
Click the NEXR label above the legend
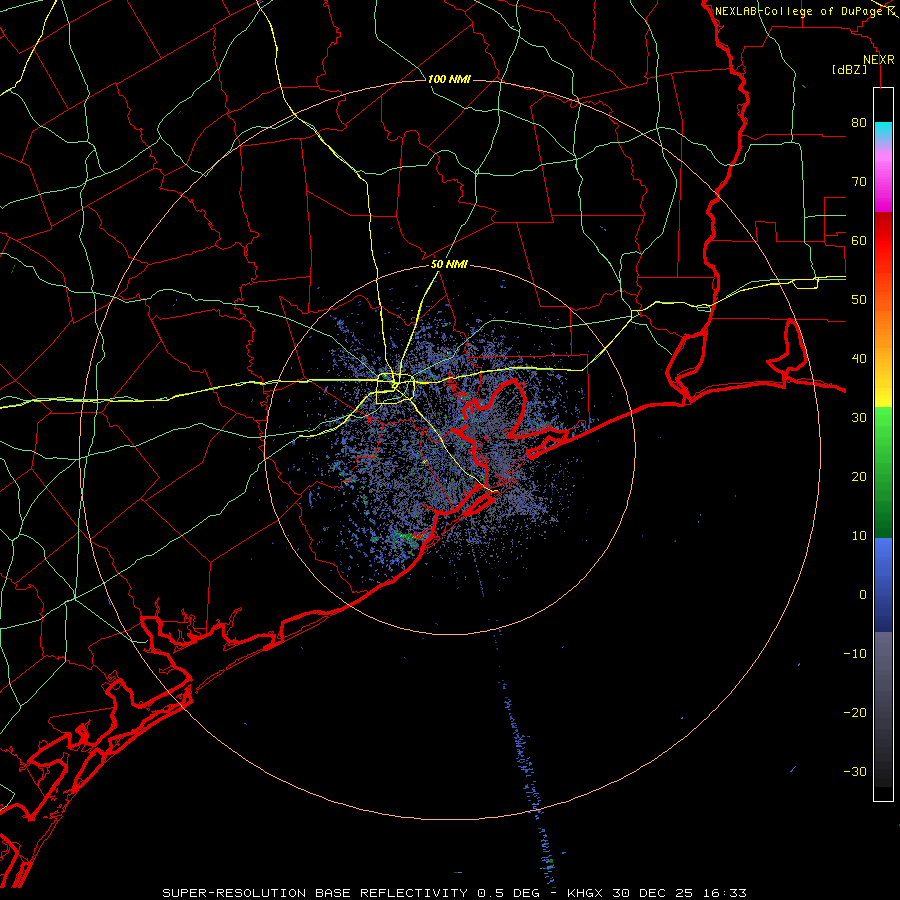pos(878,60)
